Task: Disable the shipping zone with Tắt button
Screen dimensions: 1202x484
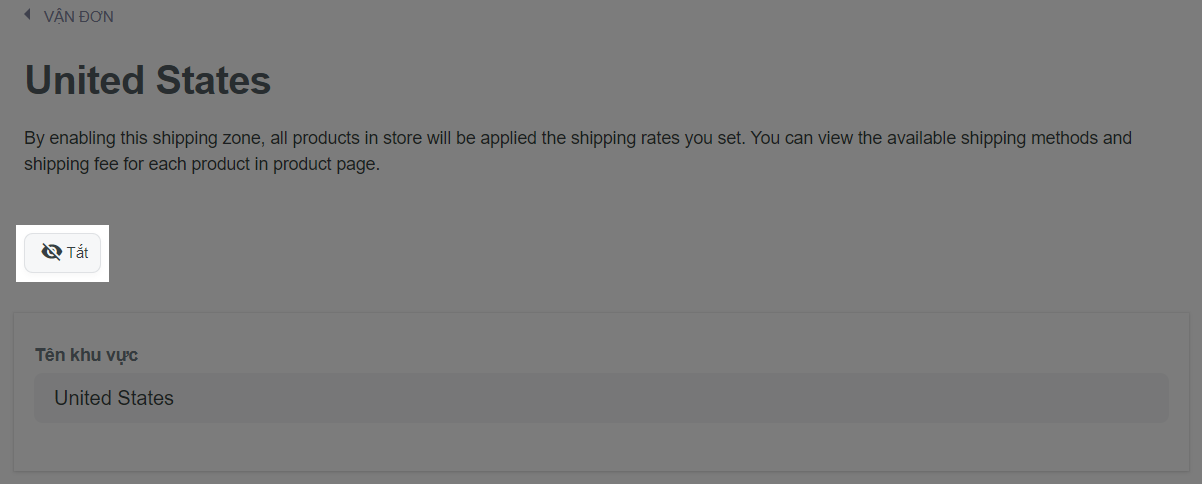Action: [63, 252]
